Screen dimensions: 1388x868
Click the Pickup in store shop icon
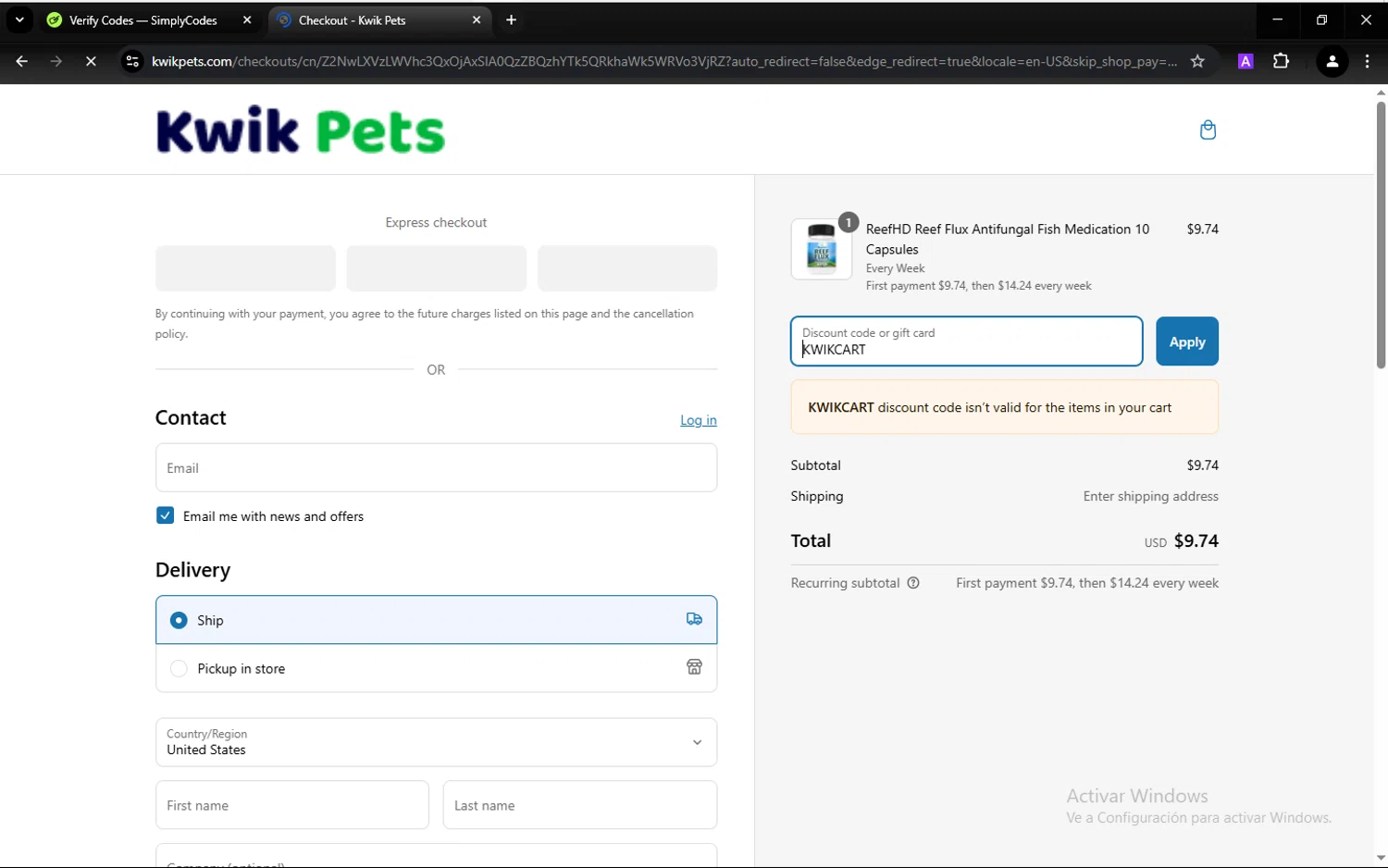(694, 667)
